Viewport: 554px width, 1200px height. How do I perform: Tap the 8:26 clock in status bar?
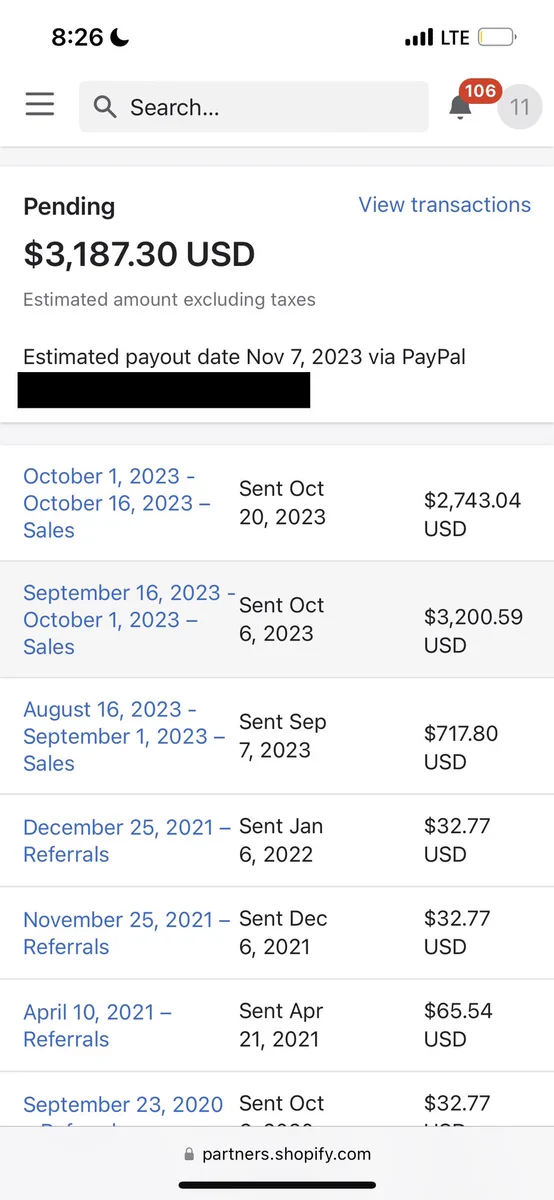click(x=78, y=38)
